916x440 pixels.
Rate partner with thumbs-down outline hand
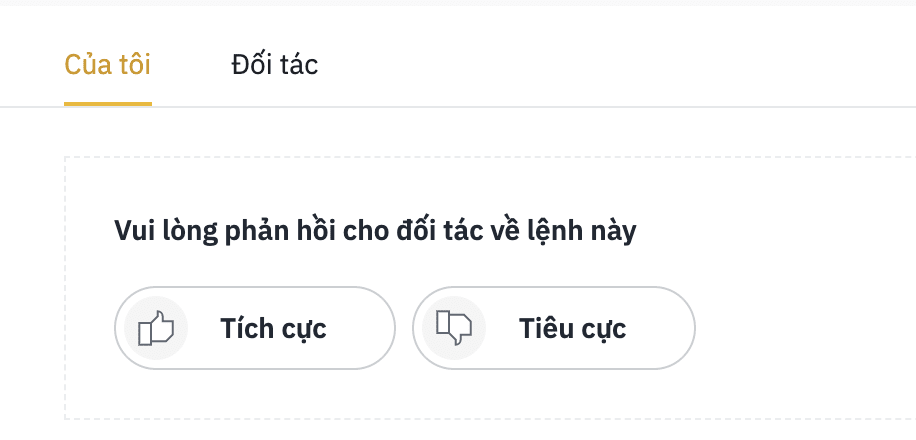[x=454, y=328]
